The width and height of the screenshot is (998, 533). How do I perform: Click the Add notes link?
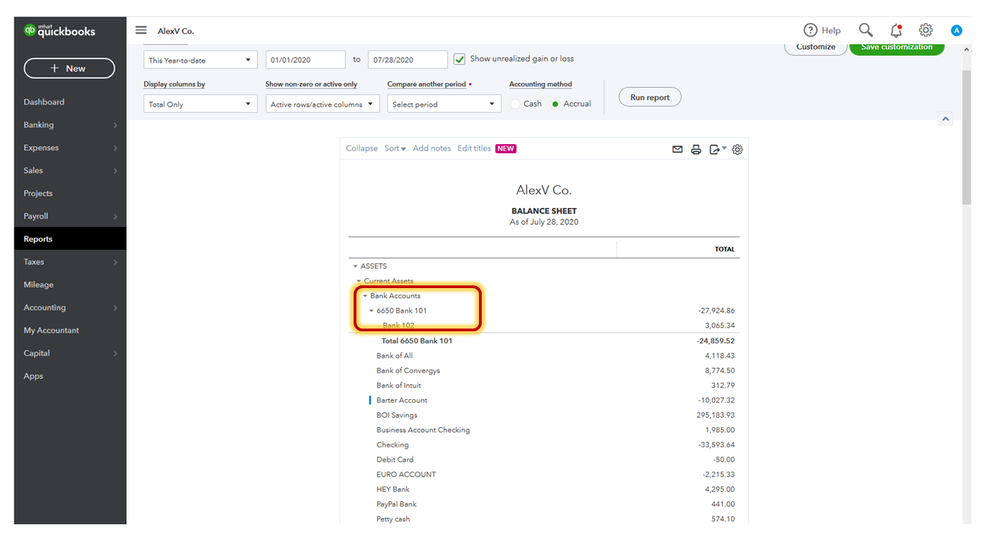pyautogui.click(x=432, y=149)
